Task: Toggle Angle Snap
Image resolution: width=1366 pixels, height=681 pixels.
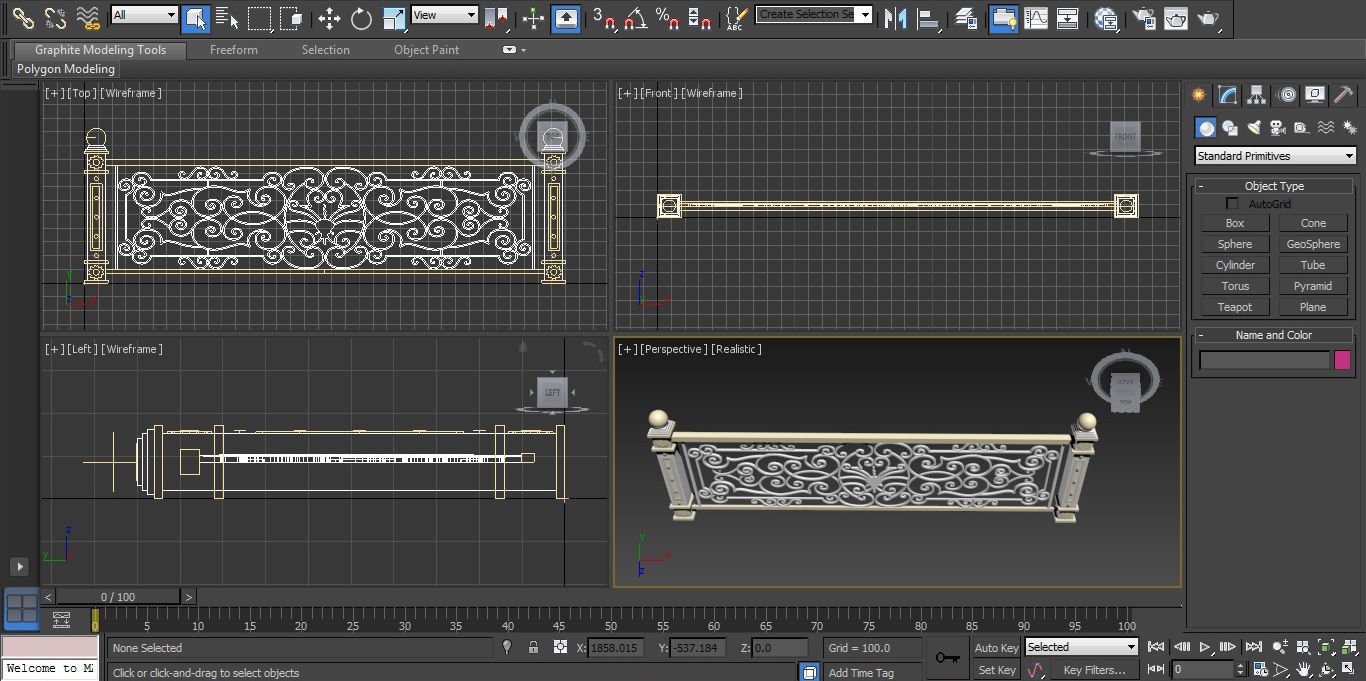Action: [635, 17]
